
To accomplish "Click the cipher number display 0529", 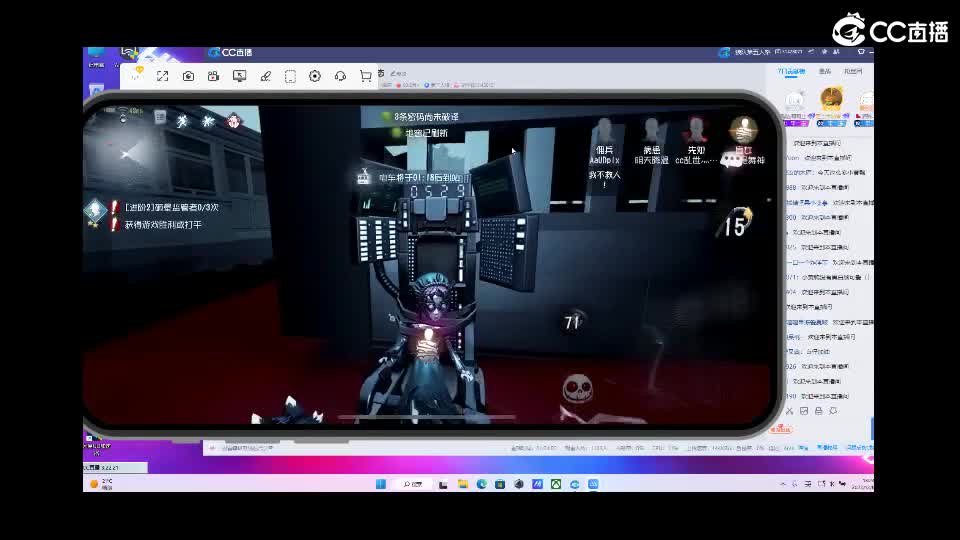I will tap(439, 192).
